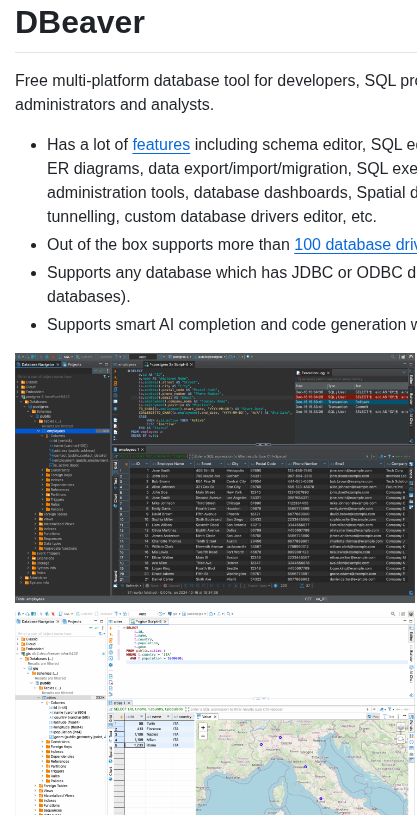Click the text "administrators and analysts."

(x=114, y=104)
